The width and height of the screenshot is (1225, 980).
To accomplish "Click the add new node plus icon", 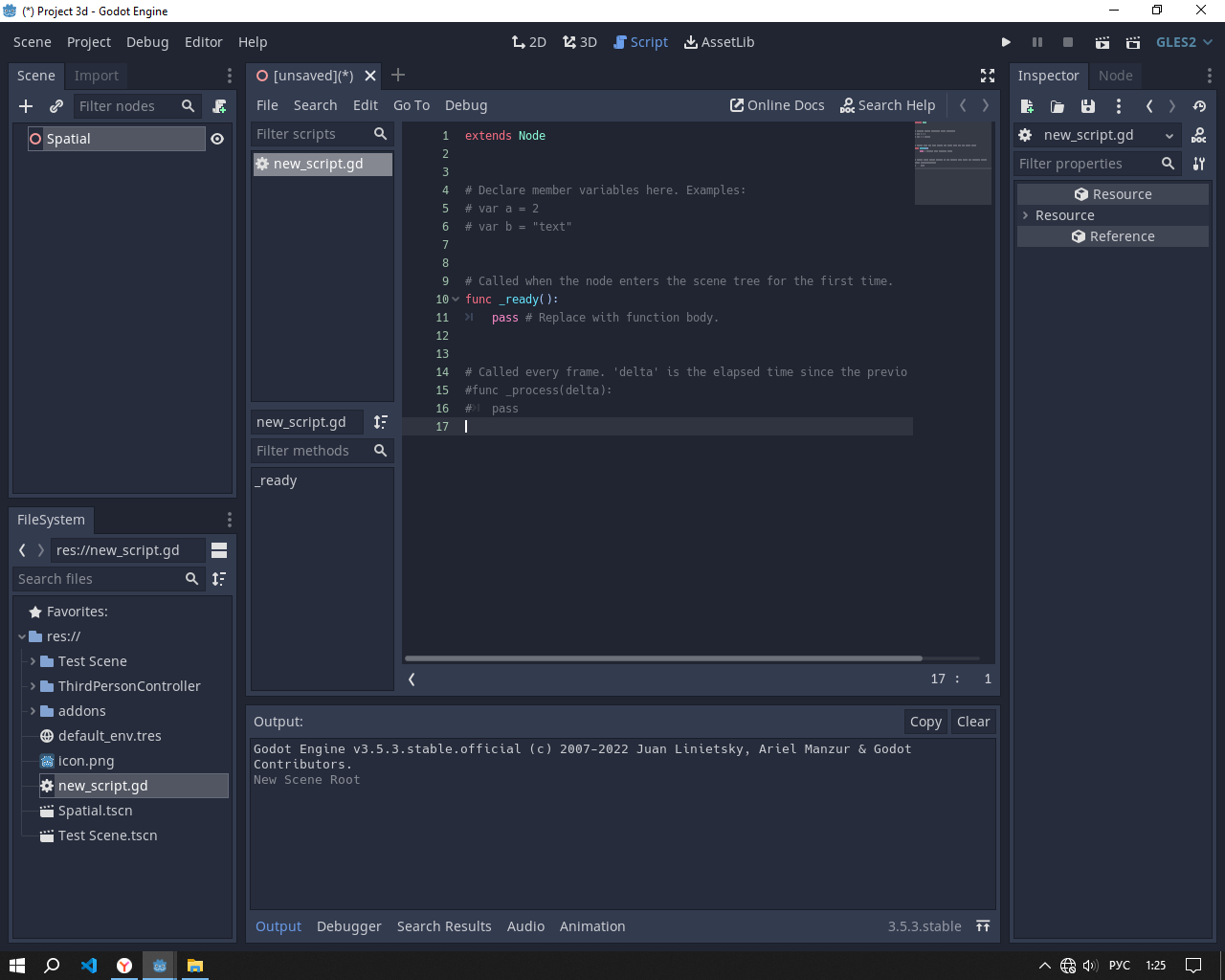I will 26,106.
